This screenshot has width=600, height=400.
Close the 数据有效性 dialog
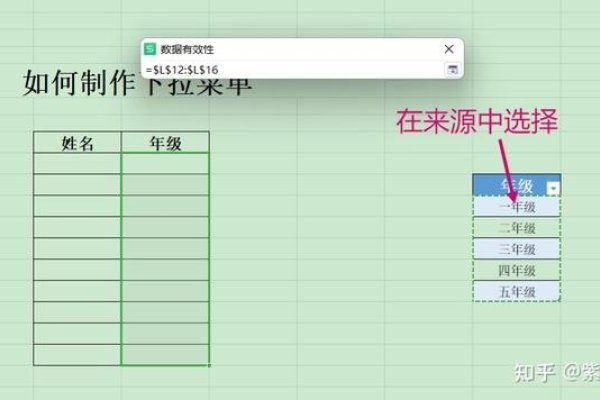[x=449, y=49]
